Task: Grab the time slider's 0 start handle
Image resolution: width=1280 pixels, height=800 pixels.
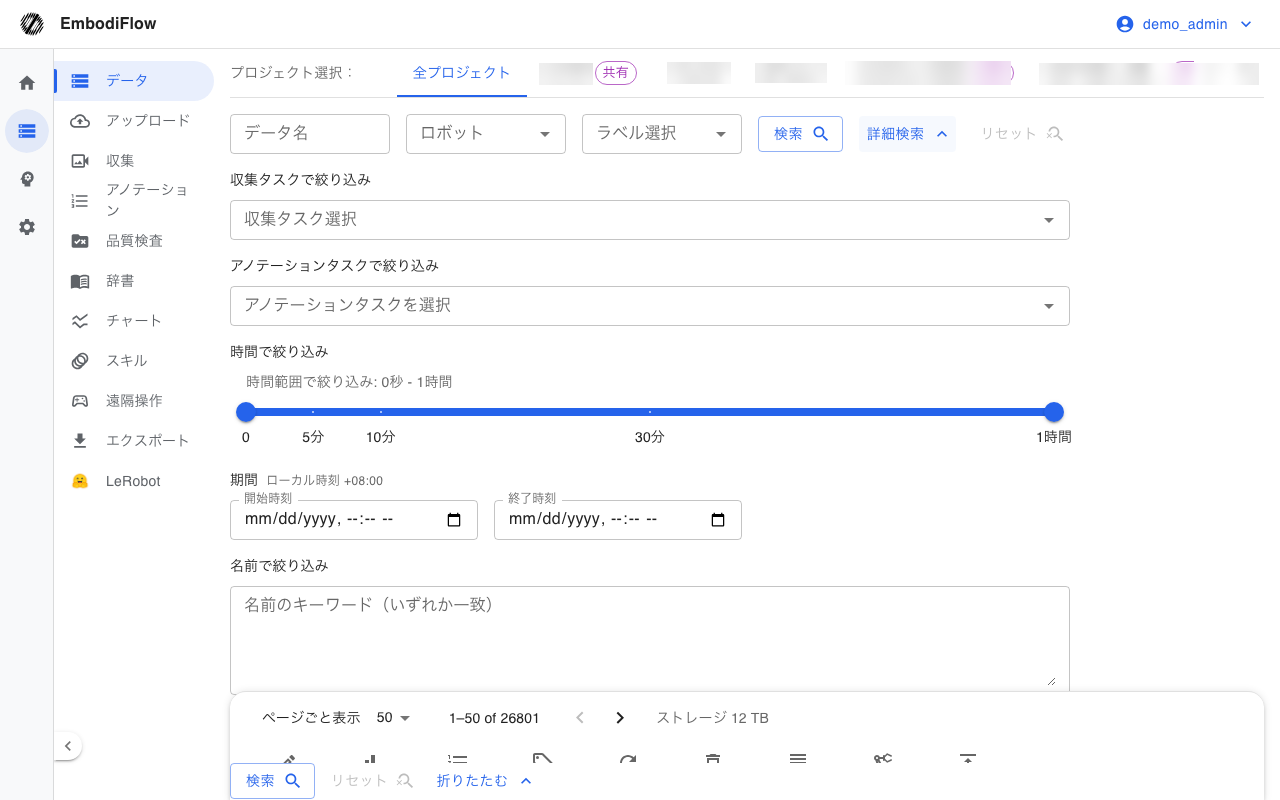Action: click(246, 412)
